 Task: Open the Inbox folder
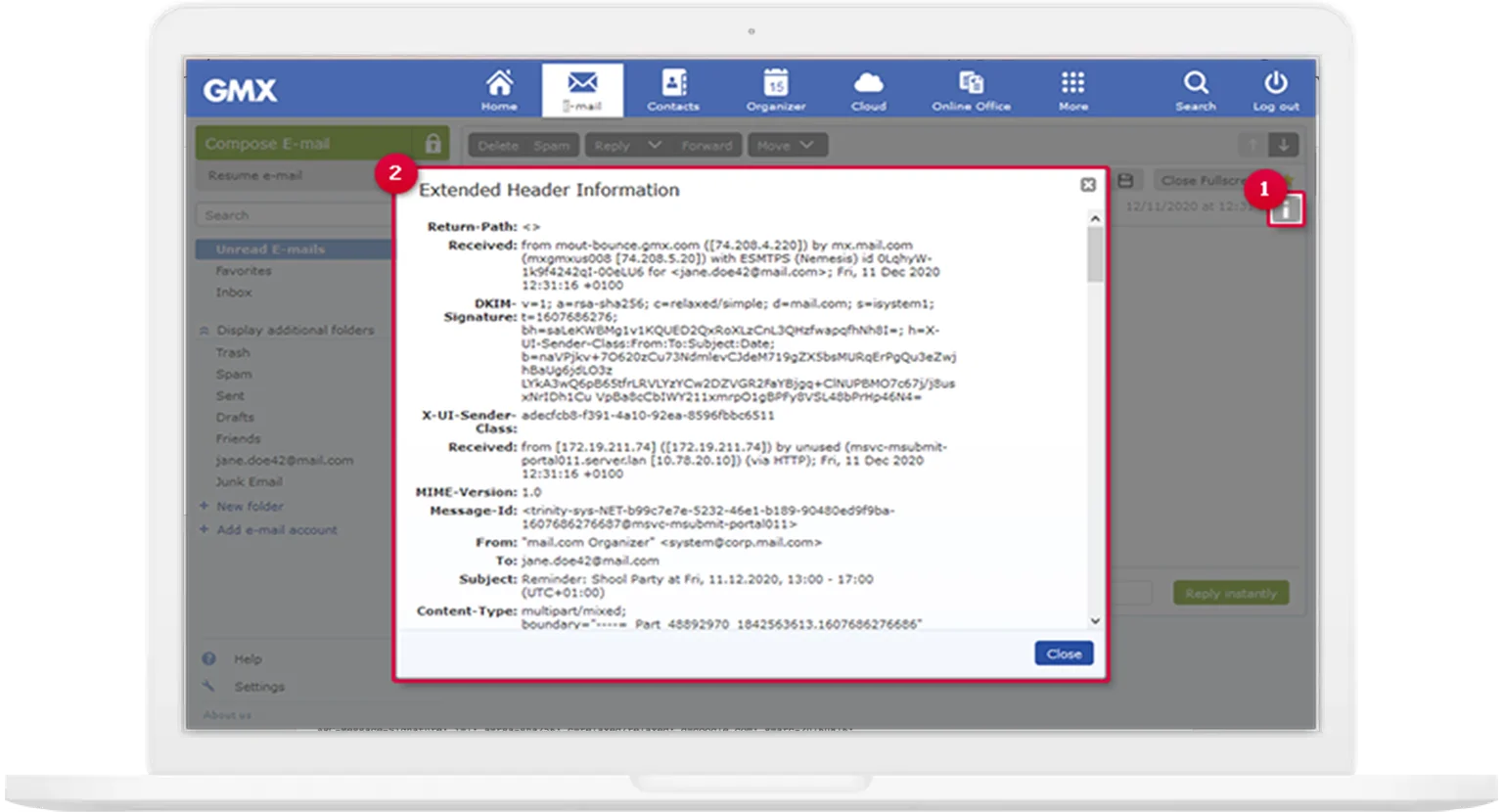point(234,293)
